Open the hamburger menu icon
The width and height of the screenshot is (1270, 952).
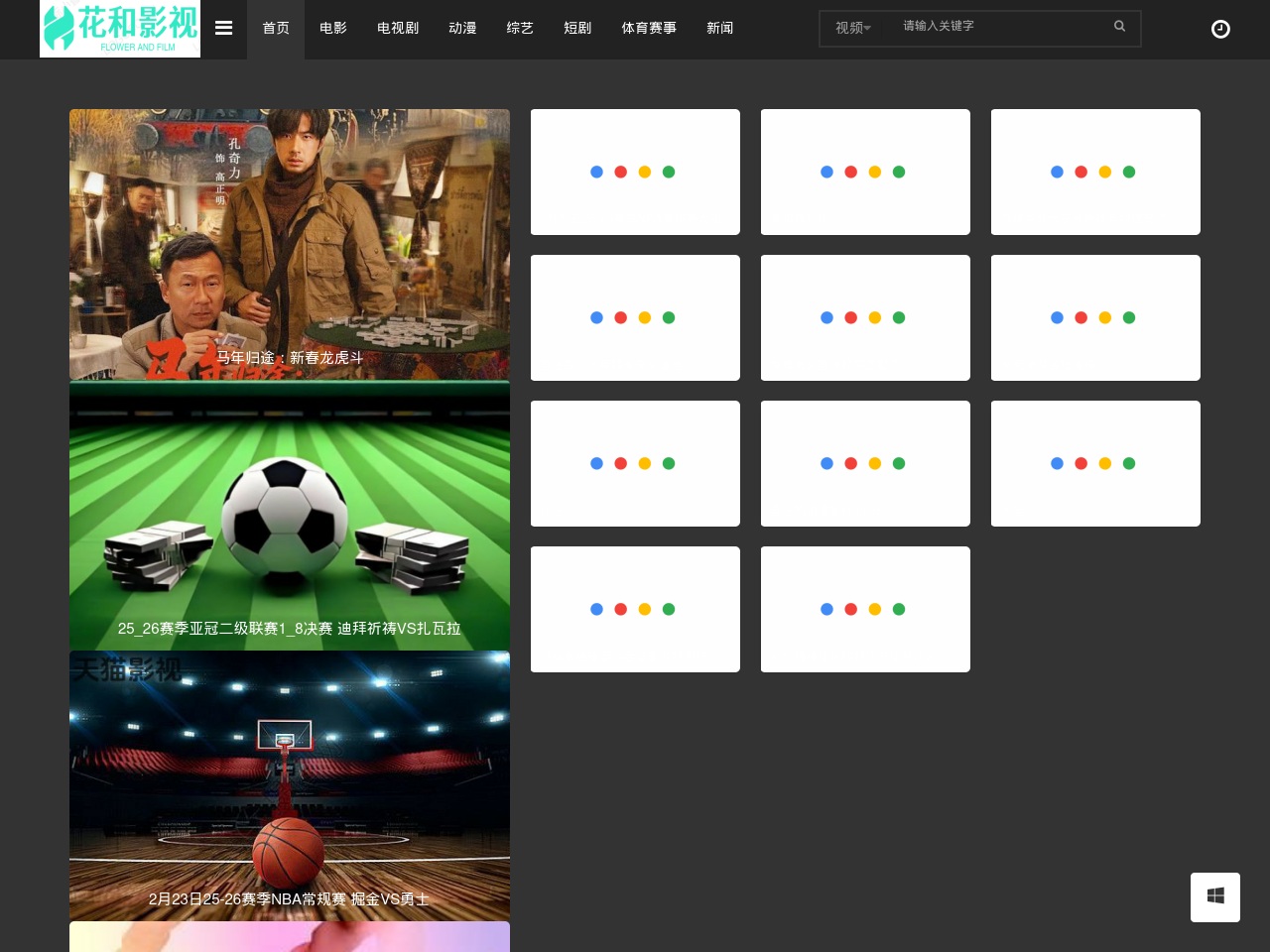pyautogui.click(x=224, y=28)
